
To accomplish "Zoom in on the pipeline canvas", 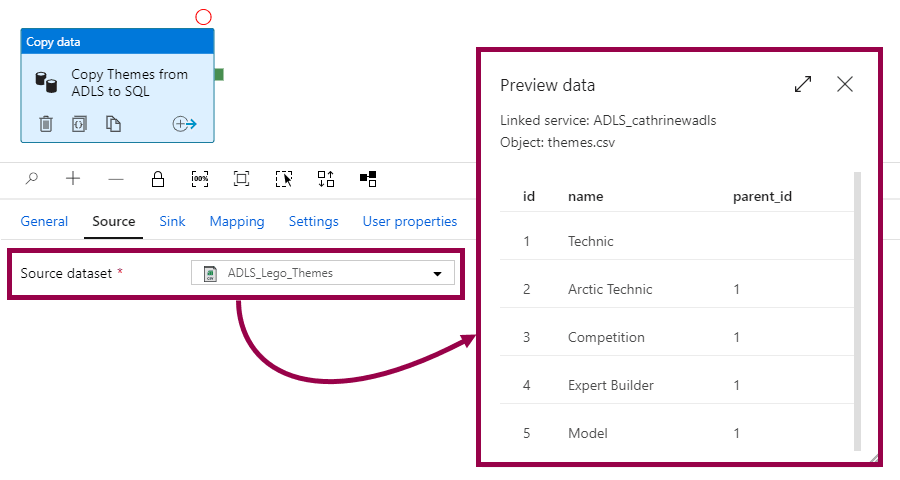I will pyautogui.click(x=73, y=179).
